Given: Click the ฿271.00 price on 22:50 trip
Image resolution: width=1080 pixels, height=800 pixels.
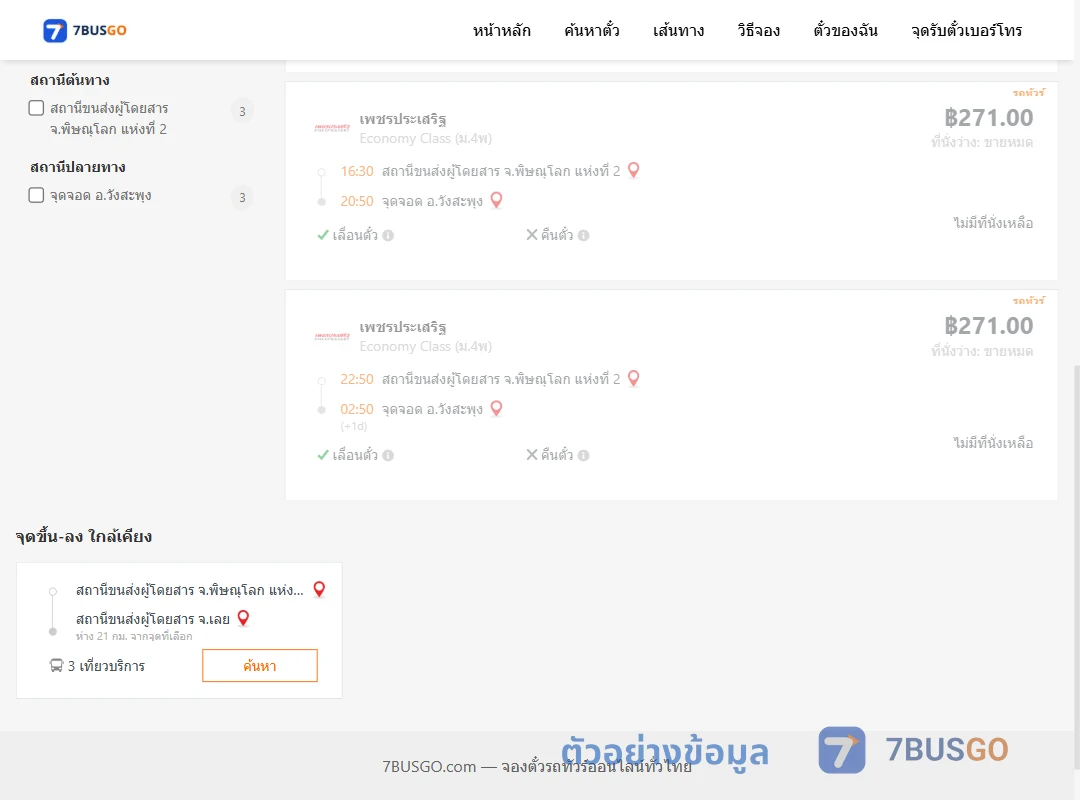Looking at the screenshot, I should 988,326.
